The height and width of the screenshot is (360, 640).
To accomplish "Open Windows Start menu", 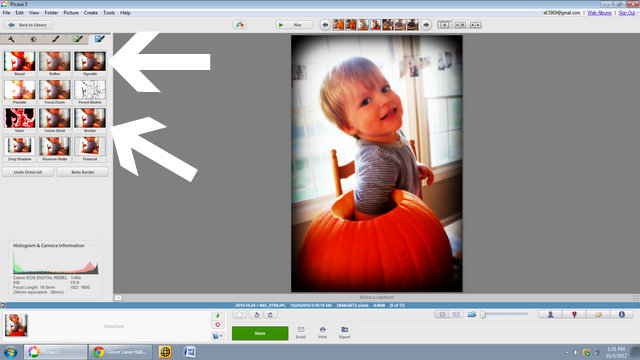I will [11, 352].
